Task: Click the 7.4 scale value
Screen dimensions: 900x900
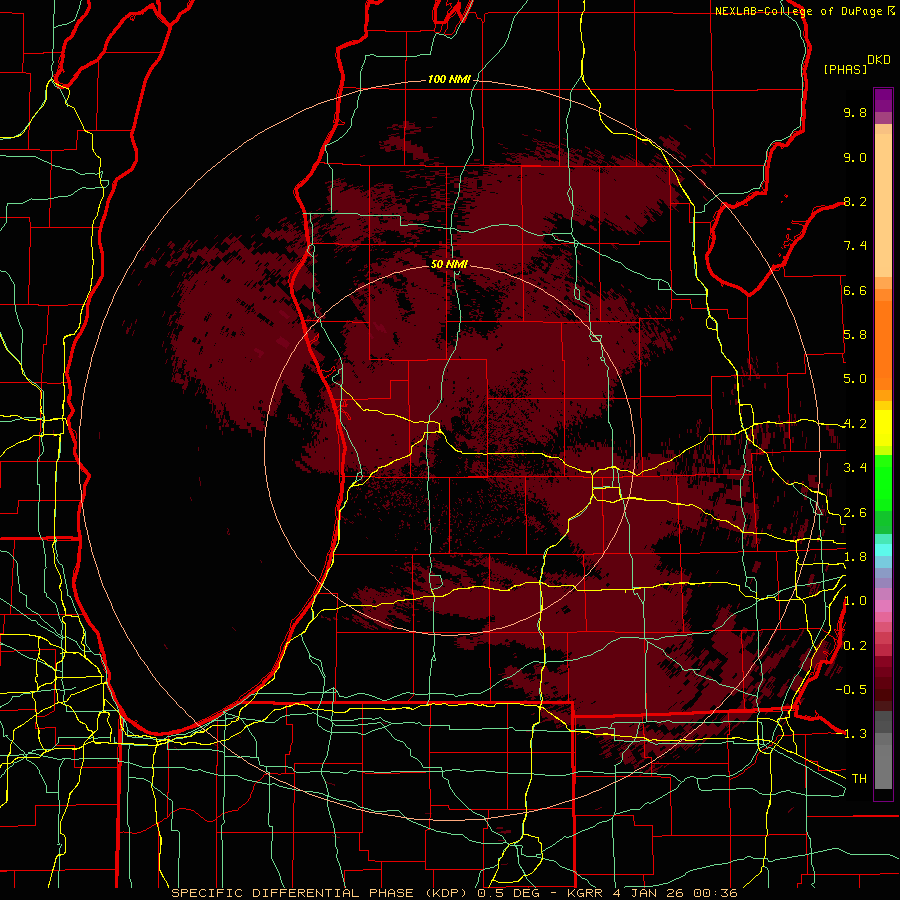Action: (855, 246)
